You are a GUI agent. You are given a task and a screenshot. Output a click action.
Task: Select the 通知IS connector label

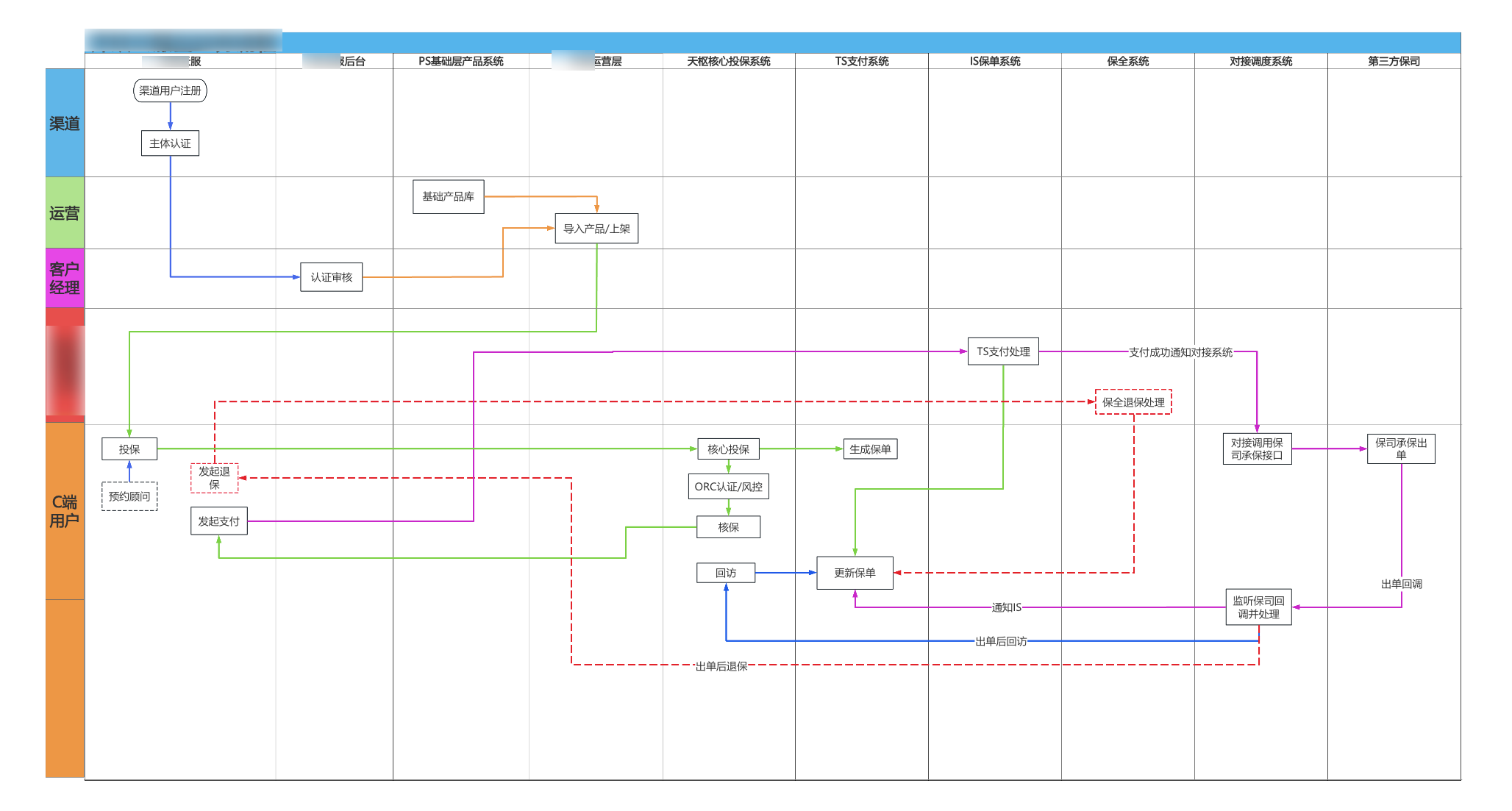click(x=1007, y=607)
